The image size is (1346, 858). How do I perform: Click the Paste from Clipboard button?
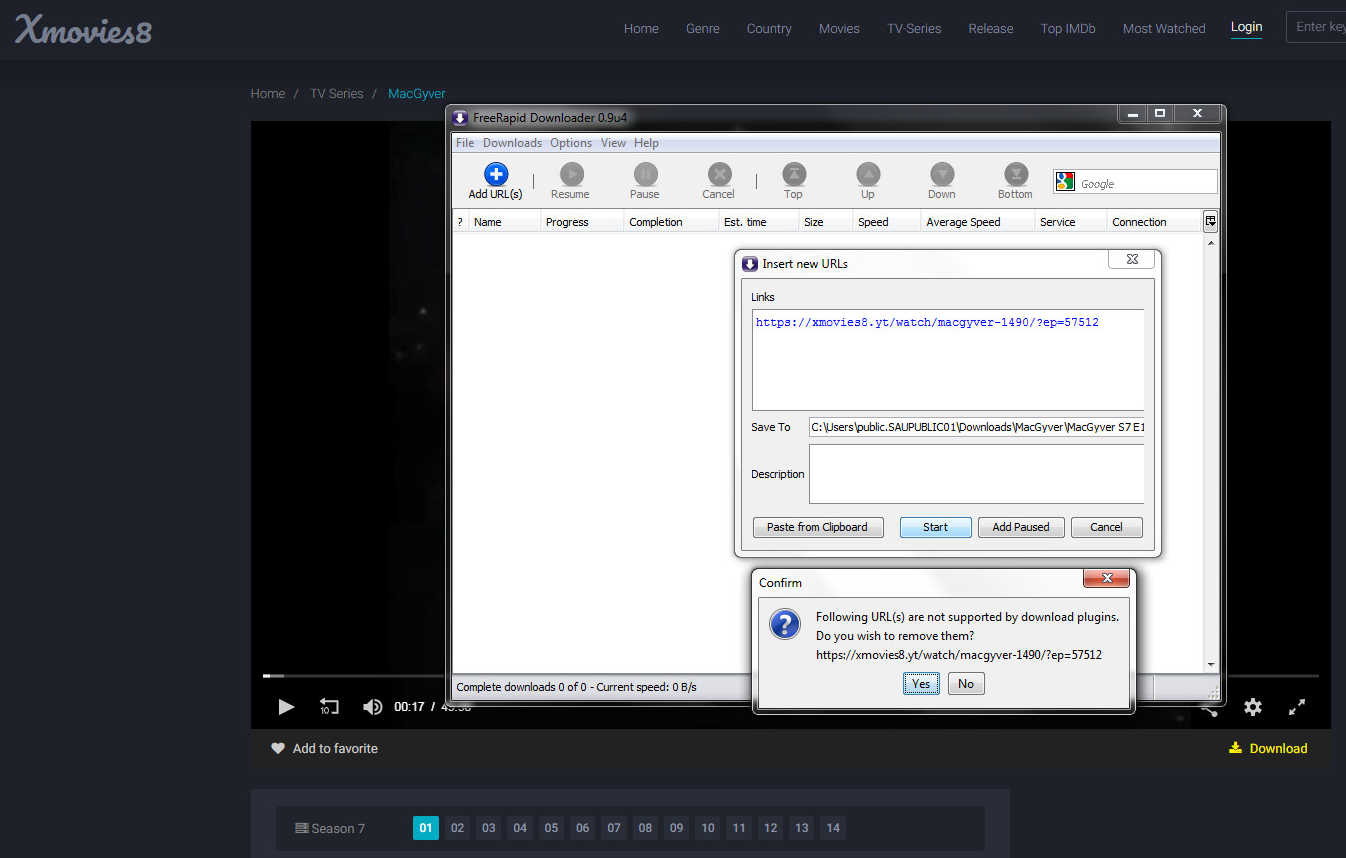coord(817,527)
